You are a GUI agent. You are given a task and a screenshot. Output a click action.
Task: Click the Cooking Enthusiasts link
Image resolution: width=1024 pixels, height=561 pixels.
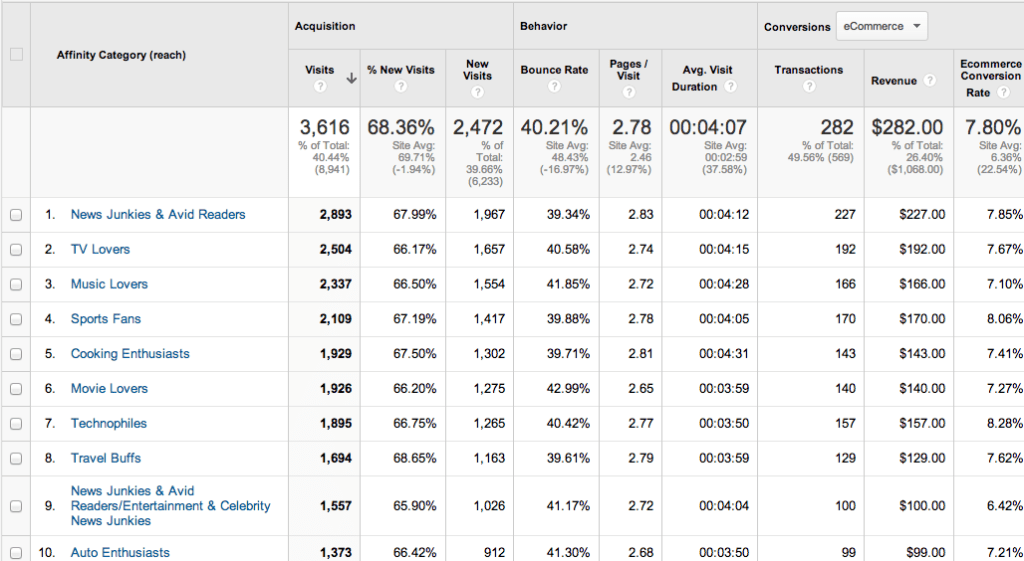coord(130,354)
